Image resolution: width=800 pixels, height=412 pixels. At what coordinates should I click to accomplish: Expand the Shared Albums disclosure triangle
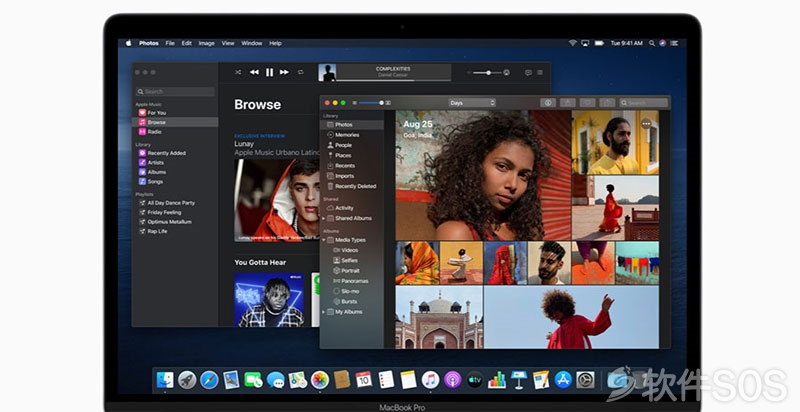pyautogui.click(x=323, y=218)
